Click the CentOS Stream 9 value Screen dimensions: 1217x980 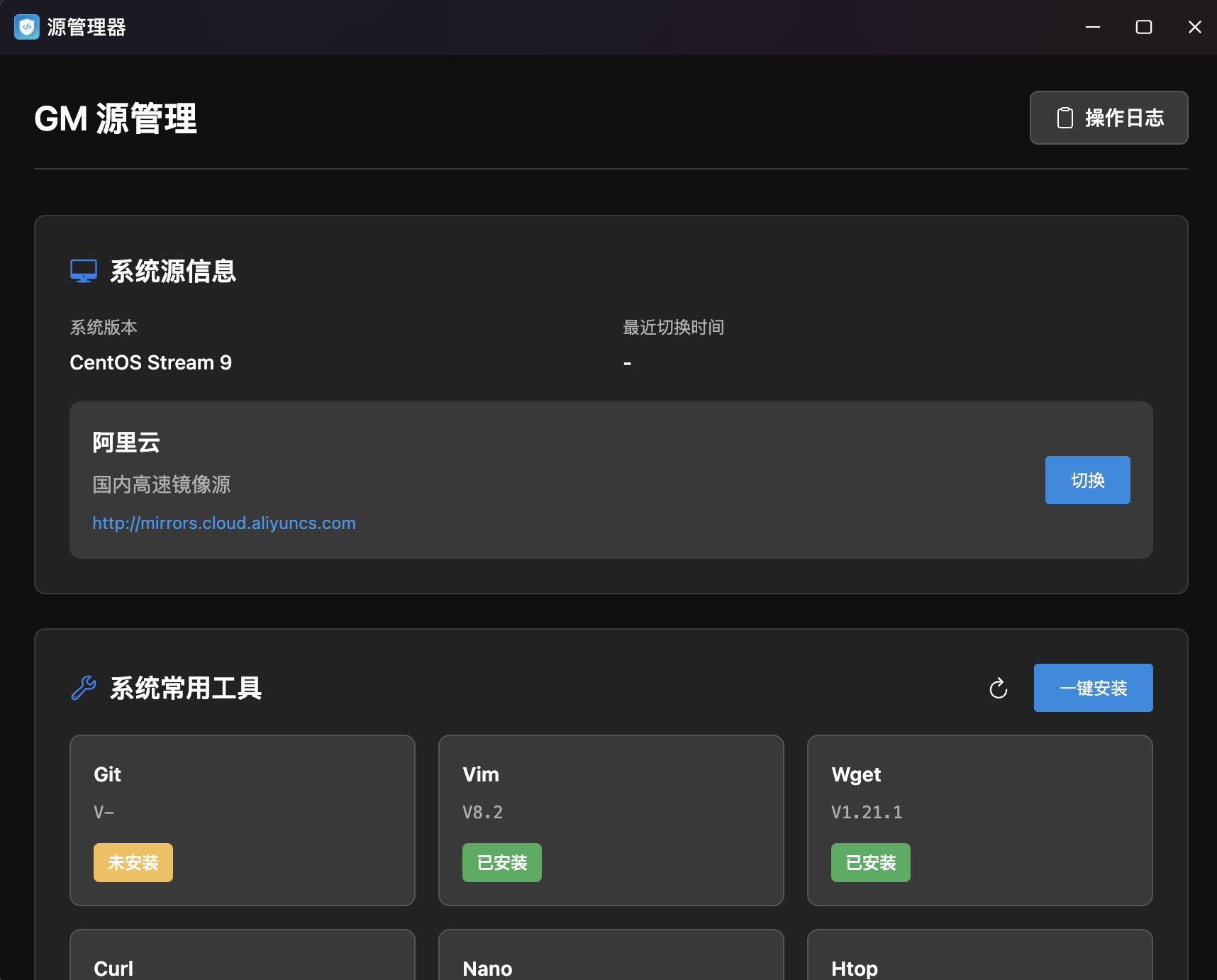(151, 362)
